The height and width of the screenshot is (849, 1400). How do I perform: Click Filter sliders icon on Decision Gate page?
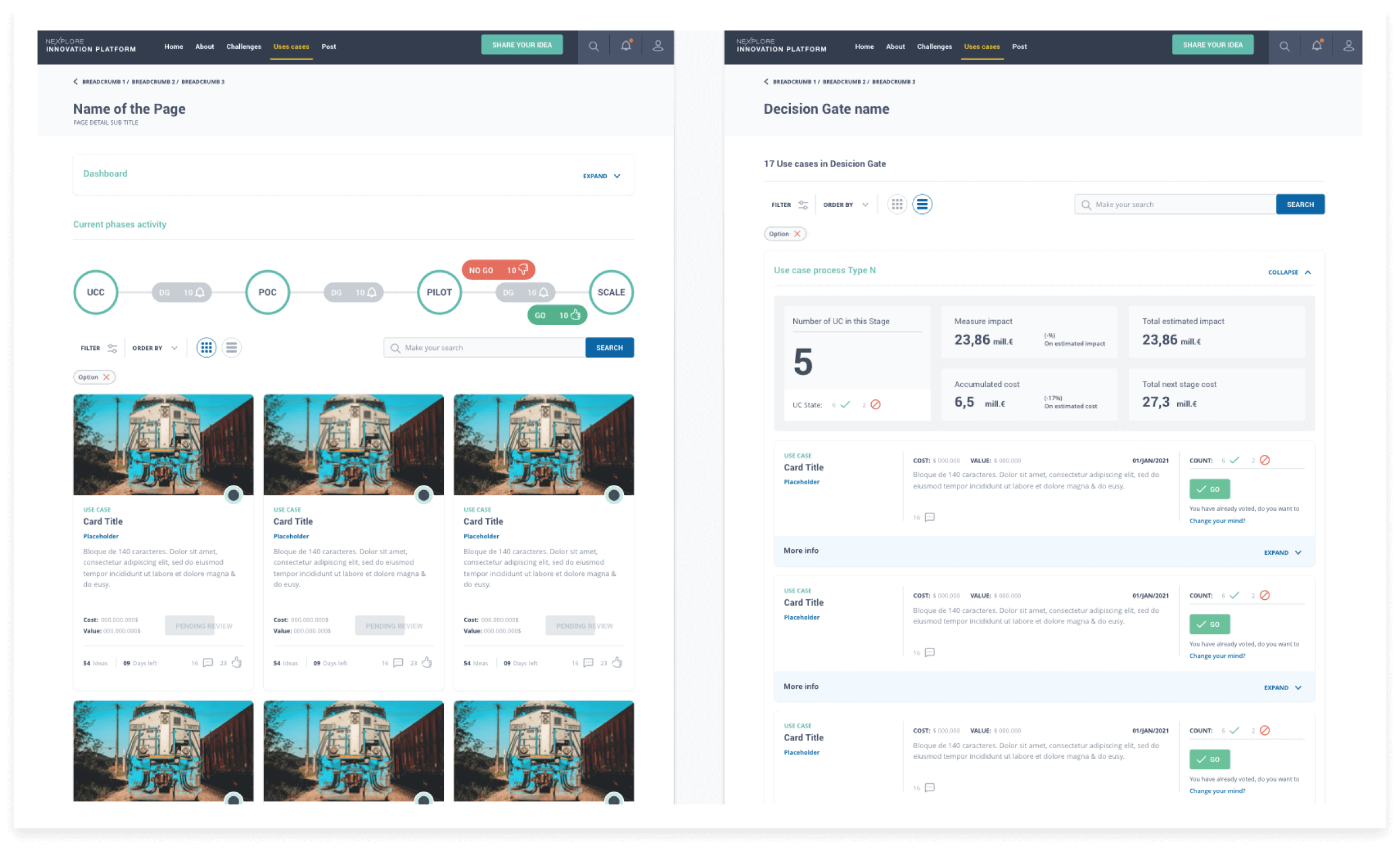[x=803, y=205]
